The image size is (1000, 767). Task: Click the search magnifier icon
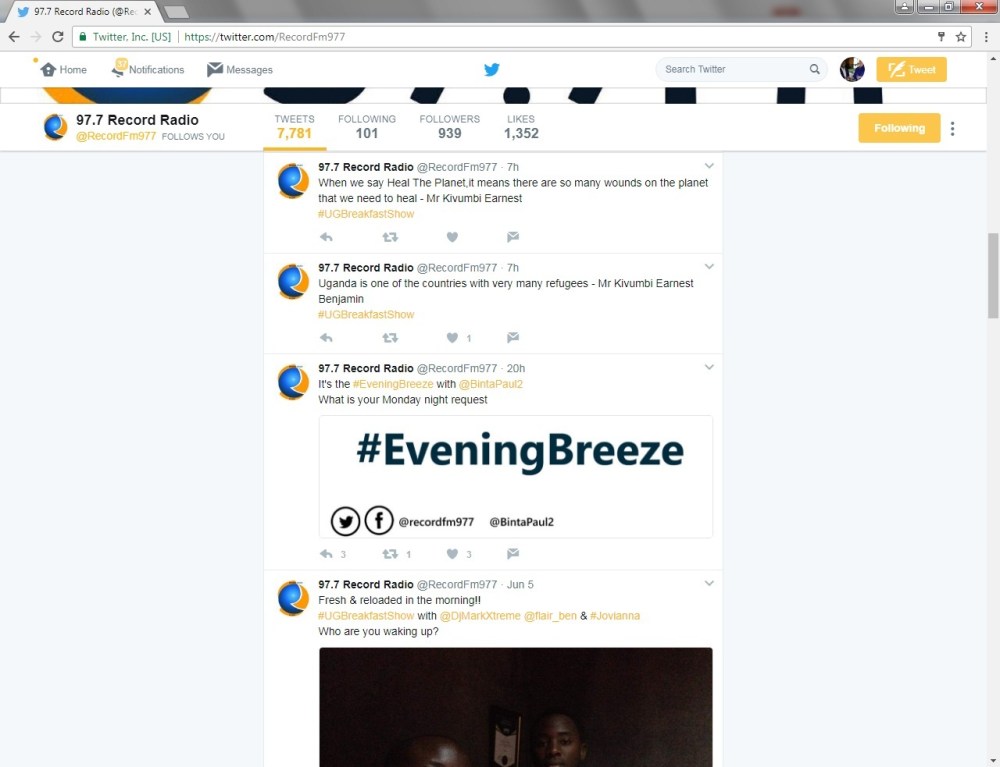814,69
